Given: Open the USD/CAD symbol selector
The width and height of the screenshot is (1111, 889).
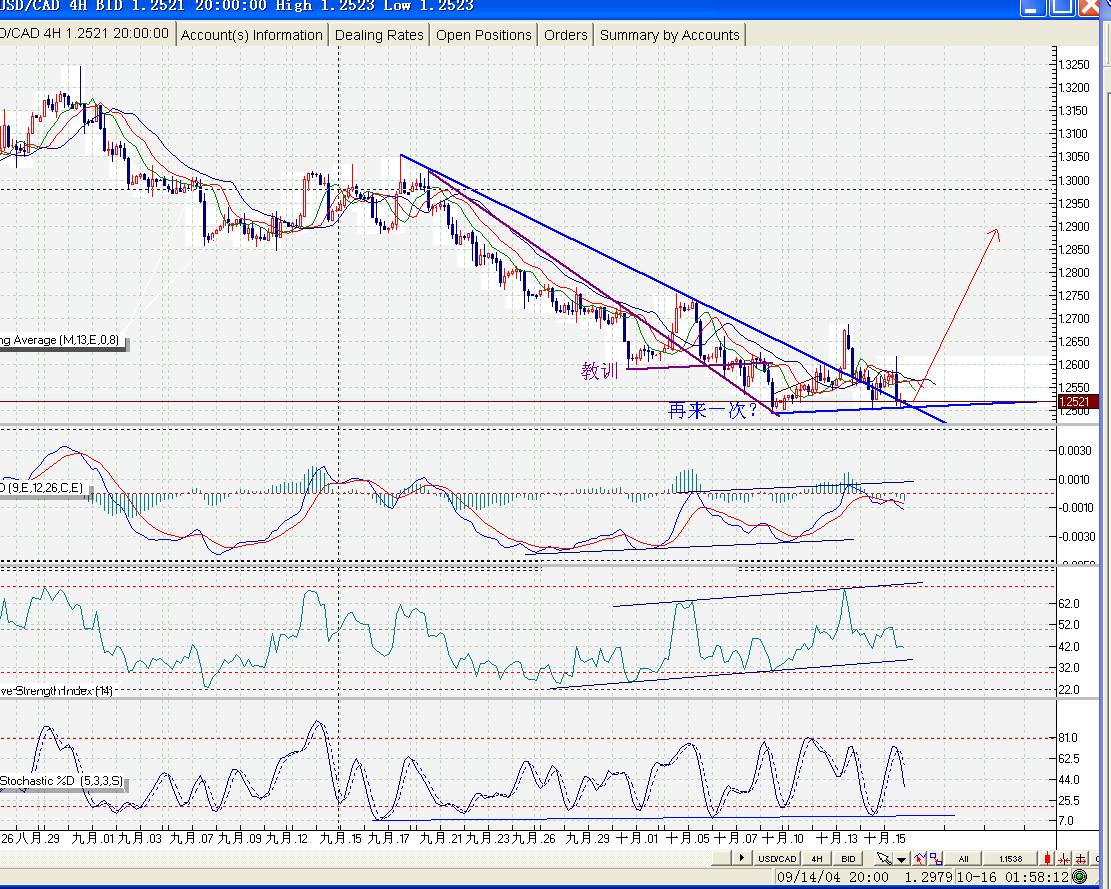Looking at the screenshot, I should click(x=777, y=859).
